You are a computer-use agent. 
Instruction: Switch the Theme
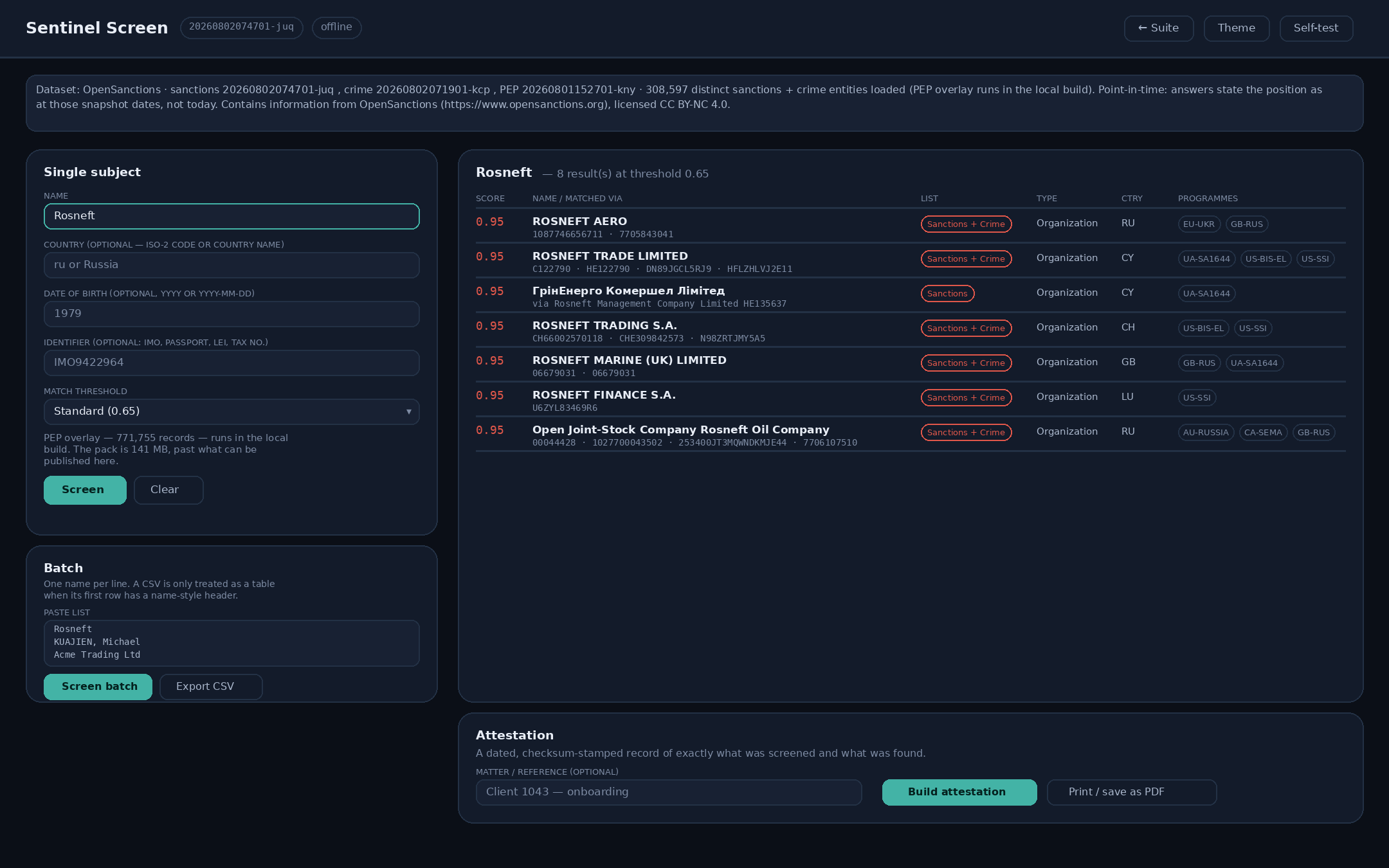pyautogui.click(x=1237, y=28)
